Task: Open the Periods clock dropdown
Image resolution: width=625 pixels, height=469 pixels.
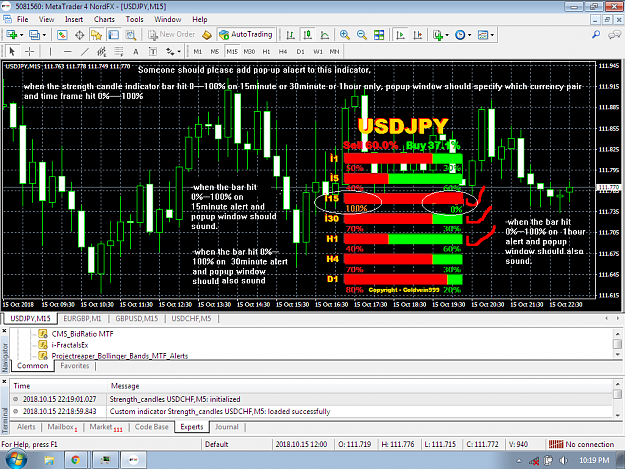Action: tap(463, 35)
